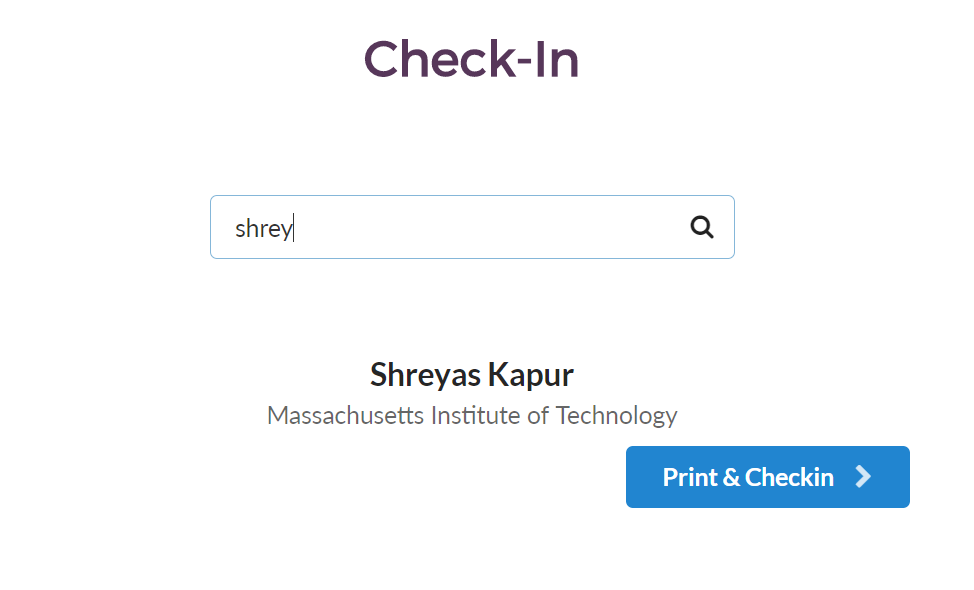Click the magnifying glass search icon
The image size is (974, 590).
[x=702, y=227]
